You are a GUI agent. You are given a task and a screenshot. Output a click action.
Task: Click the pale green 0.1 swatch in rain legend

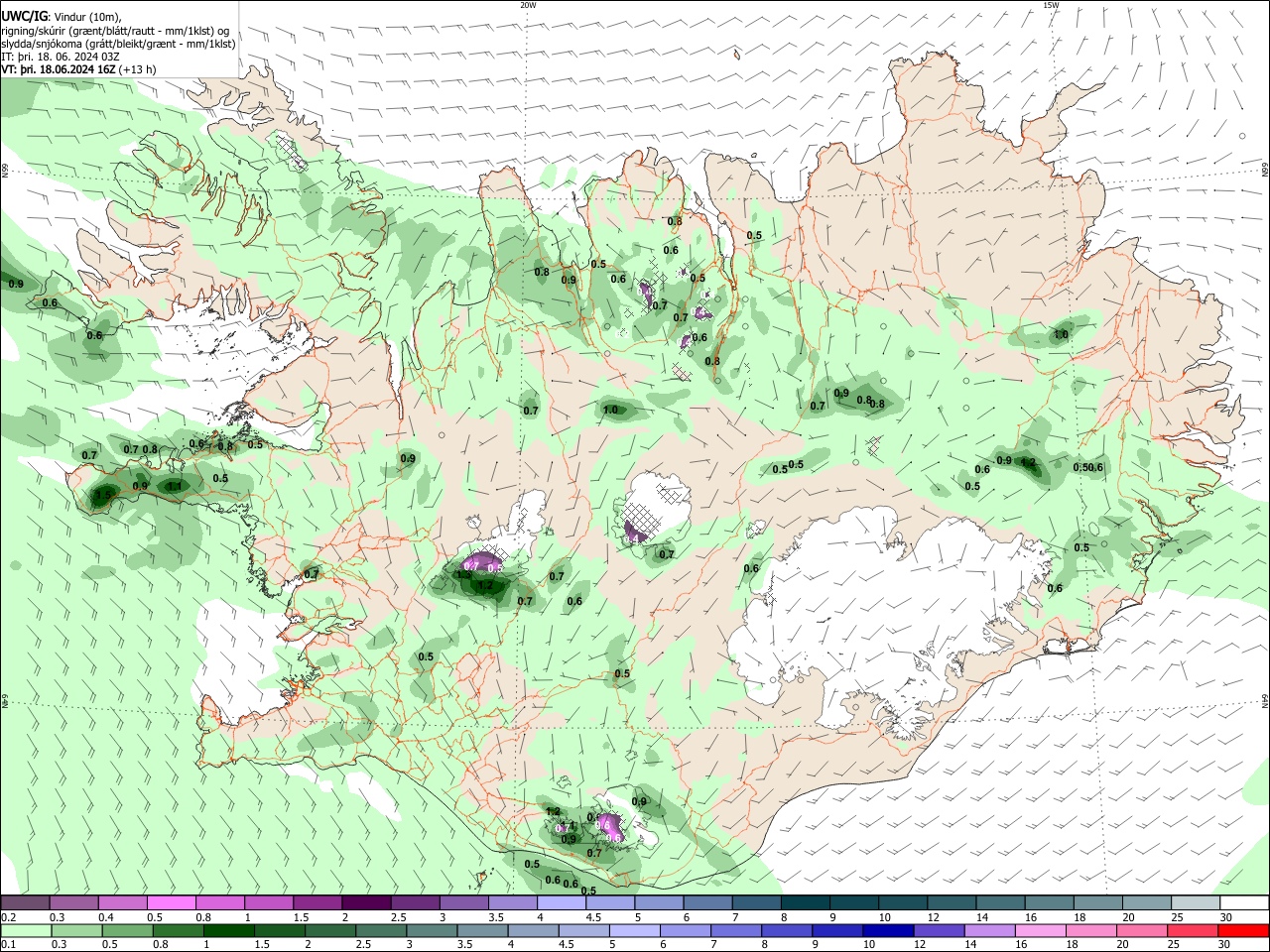click(x=25, y=931)
